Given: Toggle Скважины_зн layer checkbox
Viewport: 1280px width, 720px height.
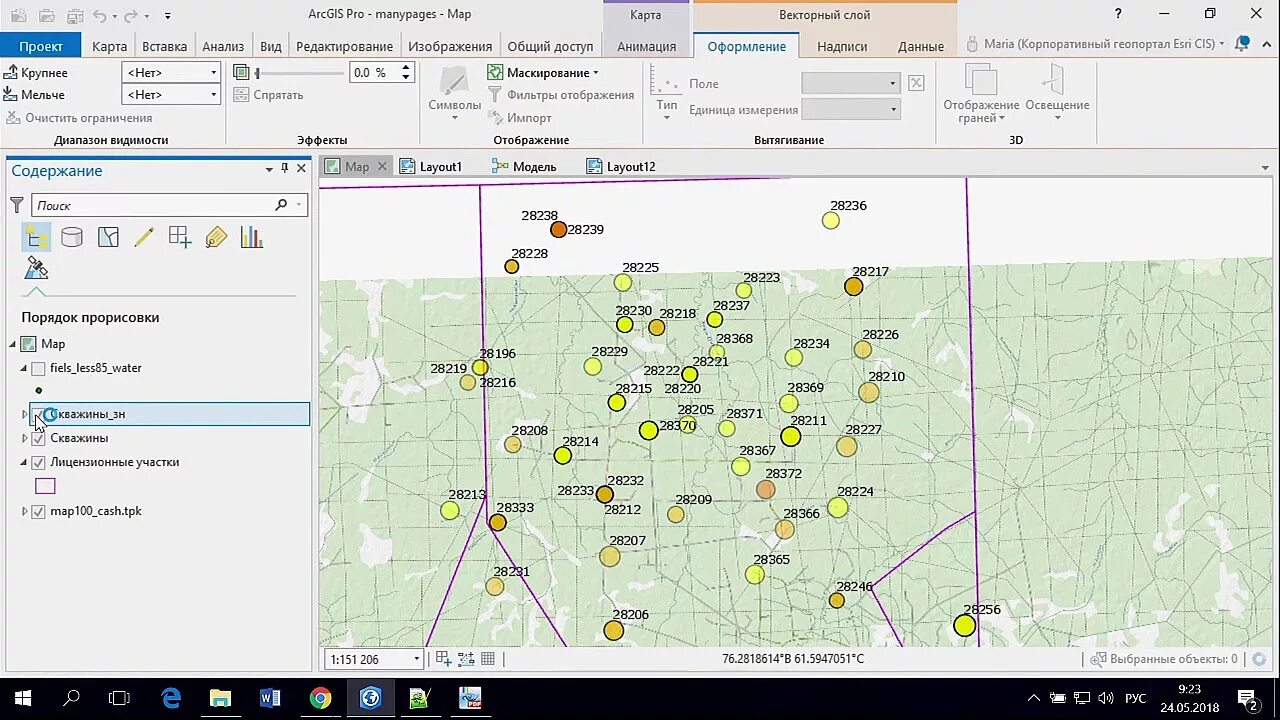Looking at the screenshot, I should (x=39, y=414).
